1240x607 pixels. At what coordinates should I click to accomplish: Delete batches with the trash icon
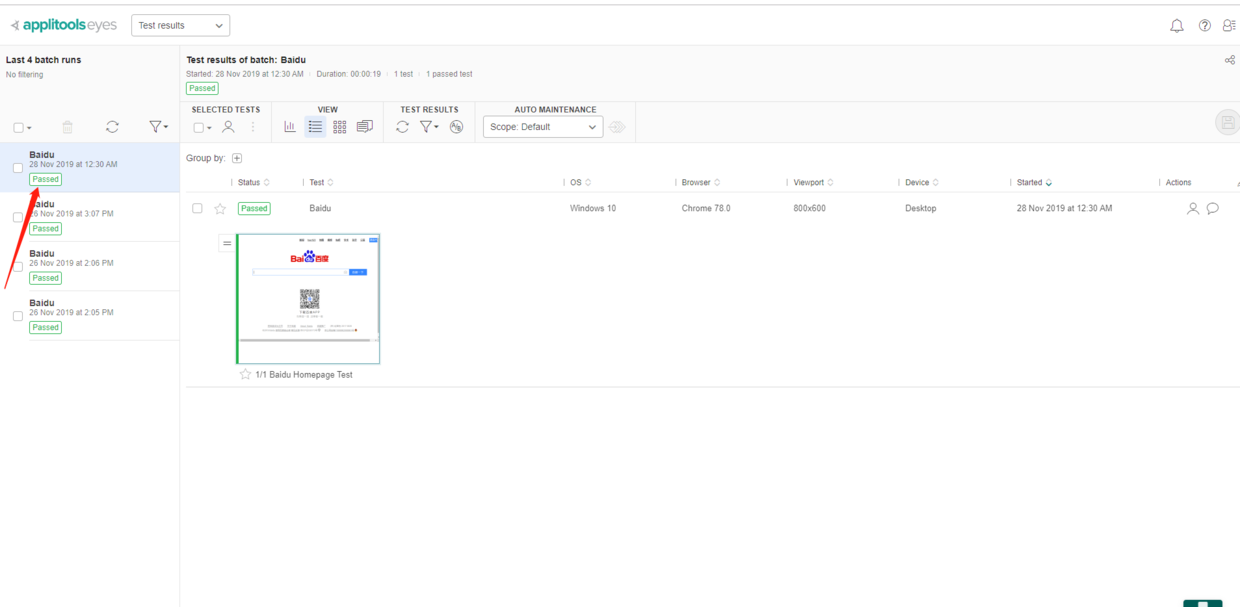[67, 127]
